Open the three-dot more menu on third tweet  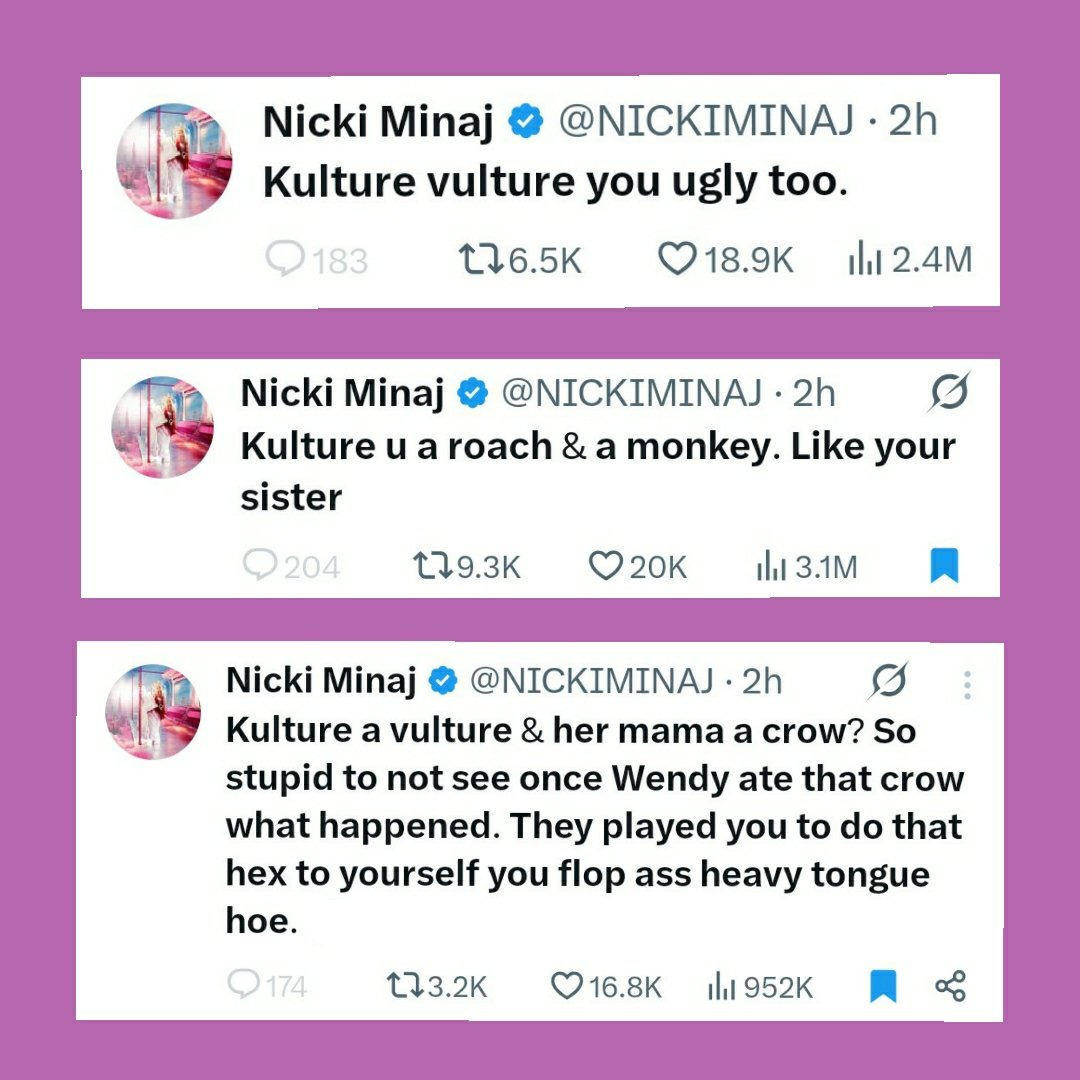(x=966, y=684)
